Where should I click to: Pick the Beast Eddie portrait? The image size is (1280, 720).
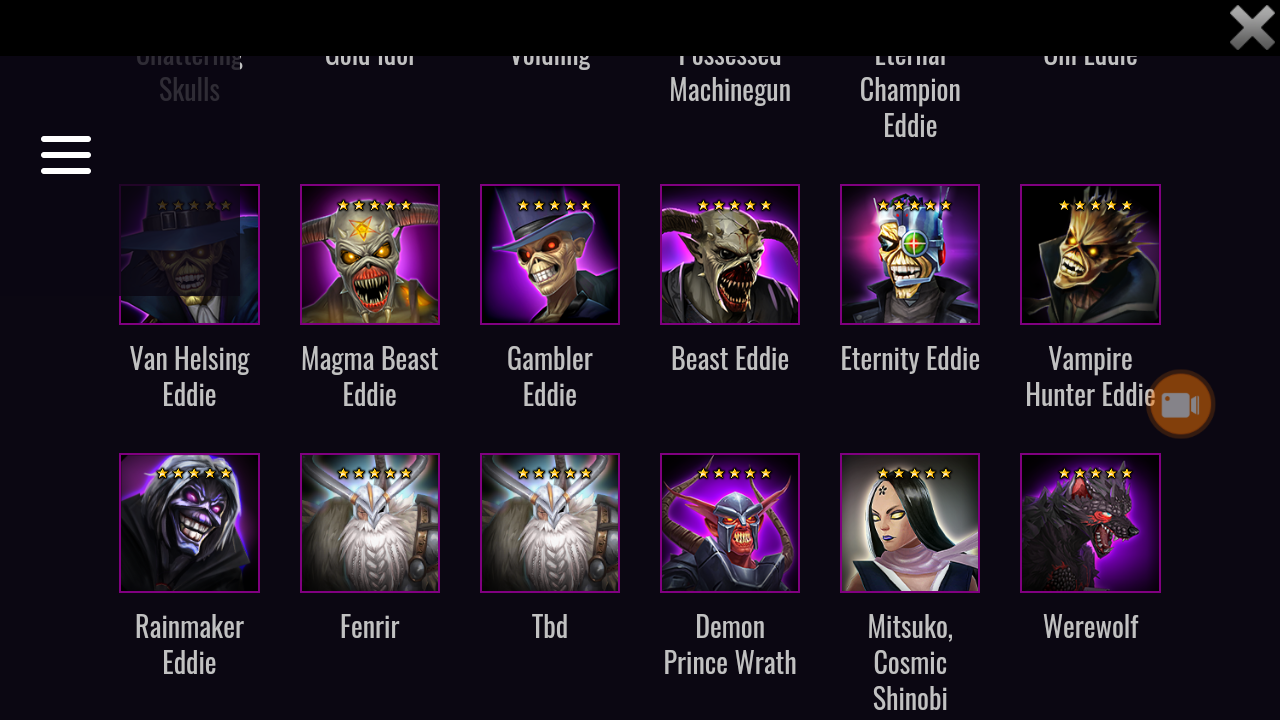click(x=730, y=254)
